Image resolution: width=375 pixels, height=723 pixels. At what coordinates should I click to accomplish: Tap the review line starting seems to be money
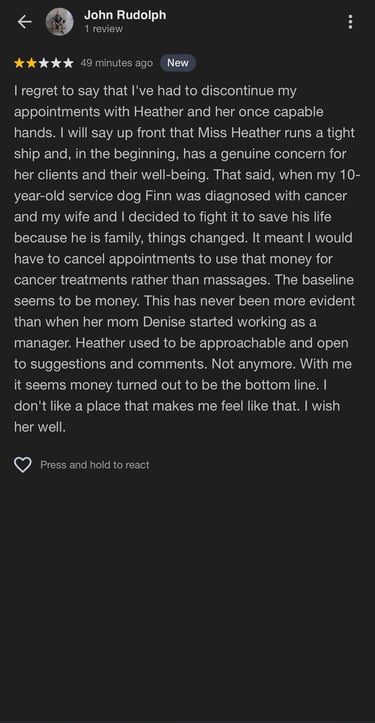click(185, 301)
